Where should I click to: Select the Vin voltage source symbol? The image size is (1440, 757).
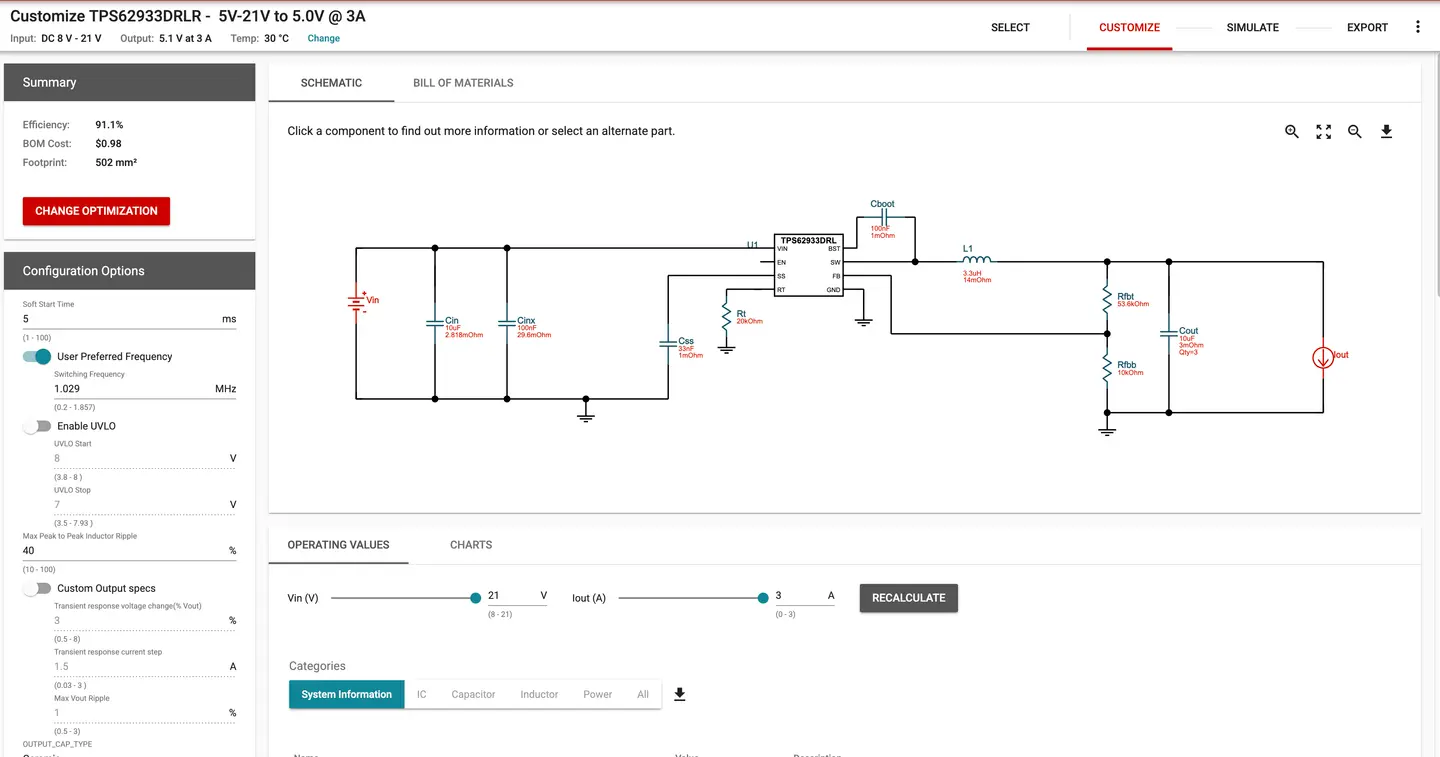(357, 302)
